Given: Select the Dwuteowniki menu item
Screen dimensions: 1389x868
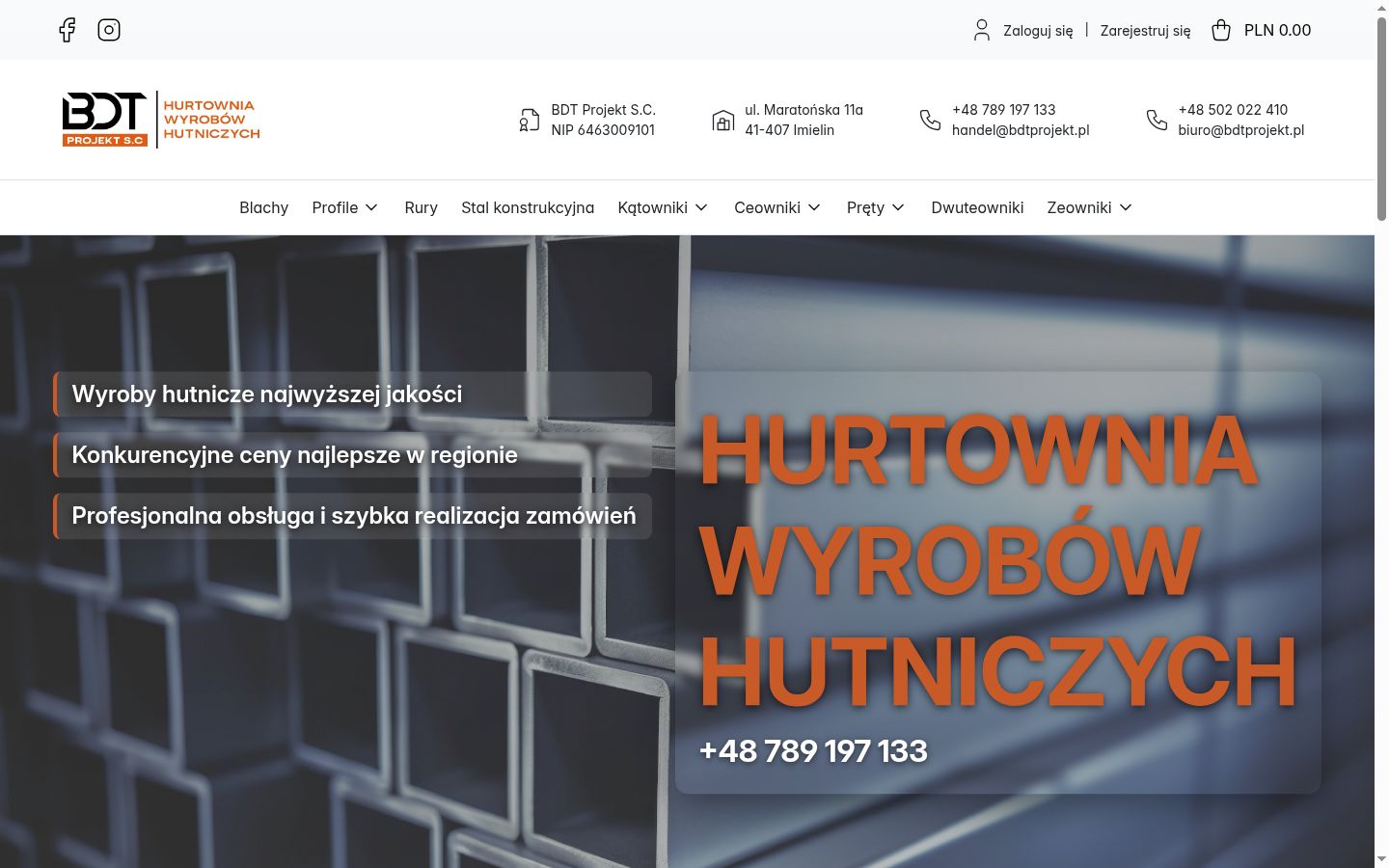Looking at the screenshot, I should pos(977,207).
